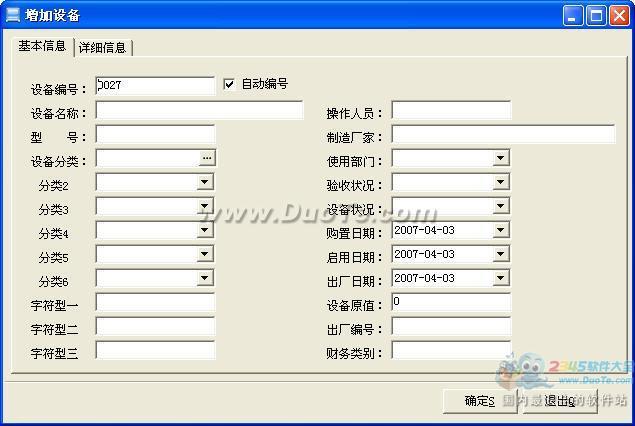Switch to the 详细信息 tab
Screen dimensions: 635x426
point(103,48)
